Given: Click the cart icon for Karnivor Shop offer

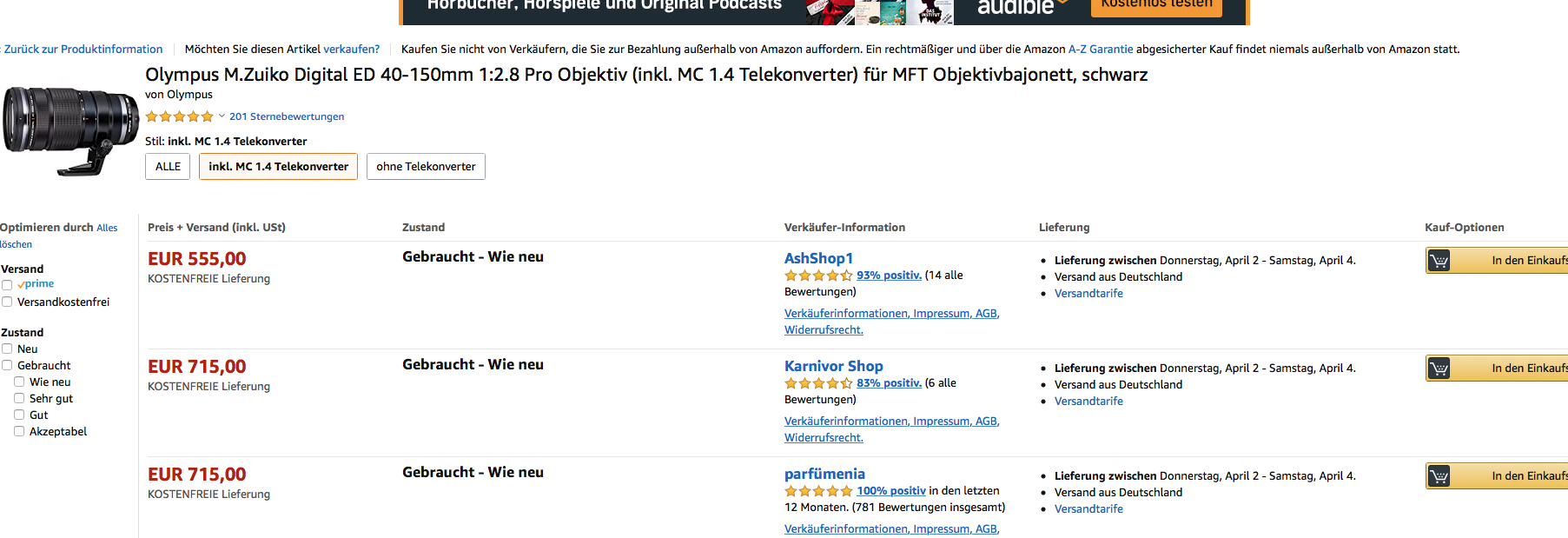Looking at the screenshot, I should point(1439,369).
